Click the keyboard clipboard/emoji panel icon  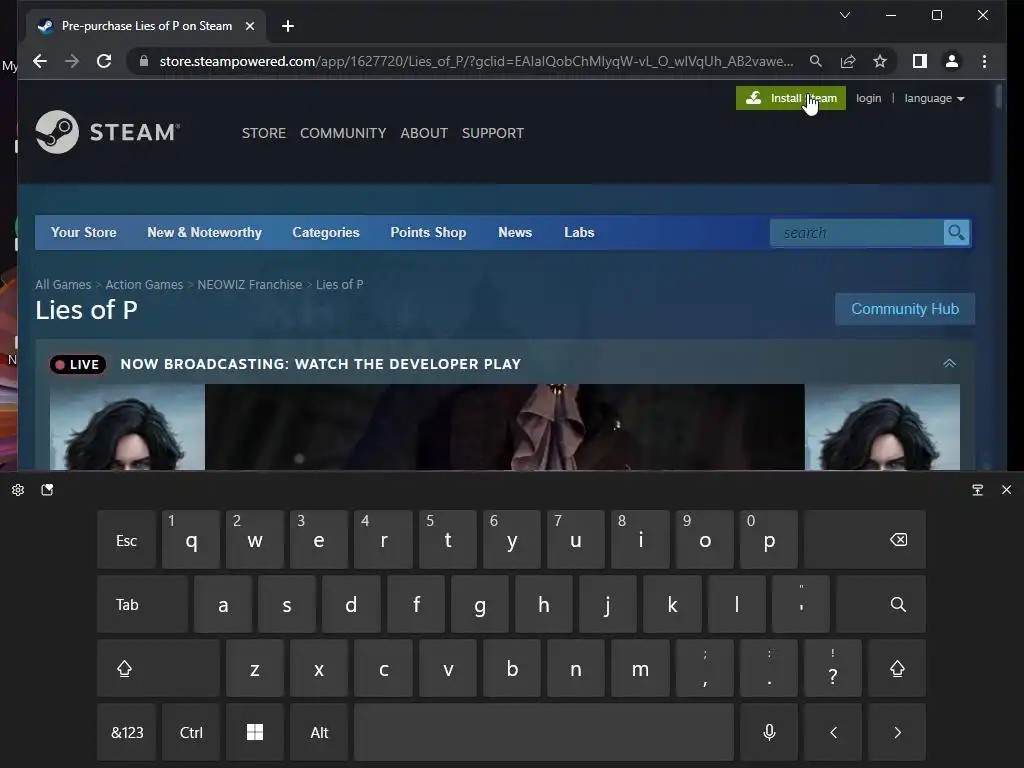47,490
